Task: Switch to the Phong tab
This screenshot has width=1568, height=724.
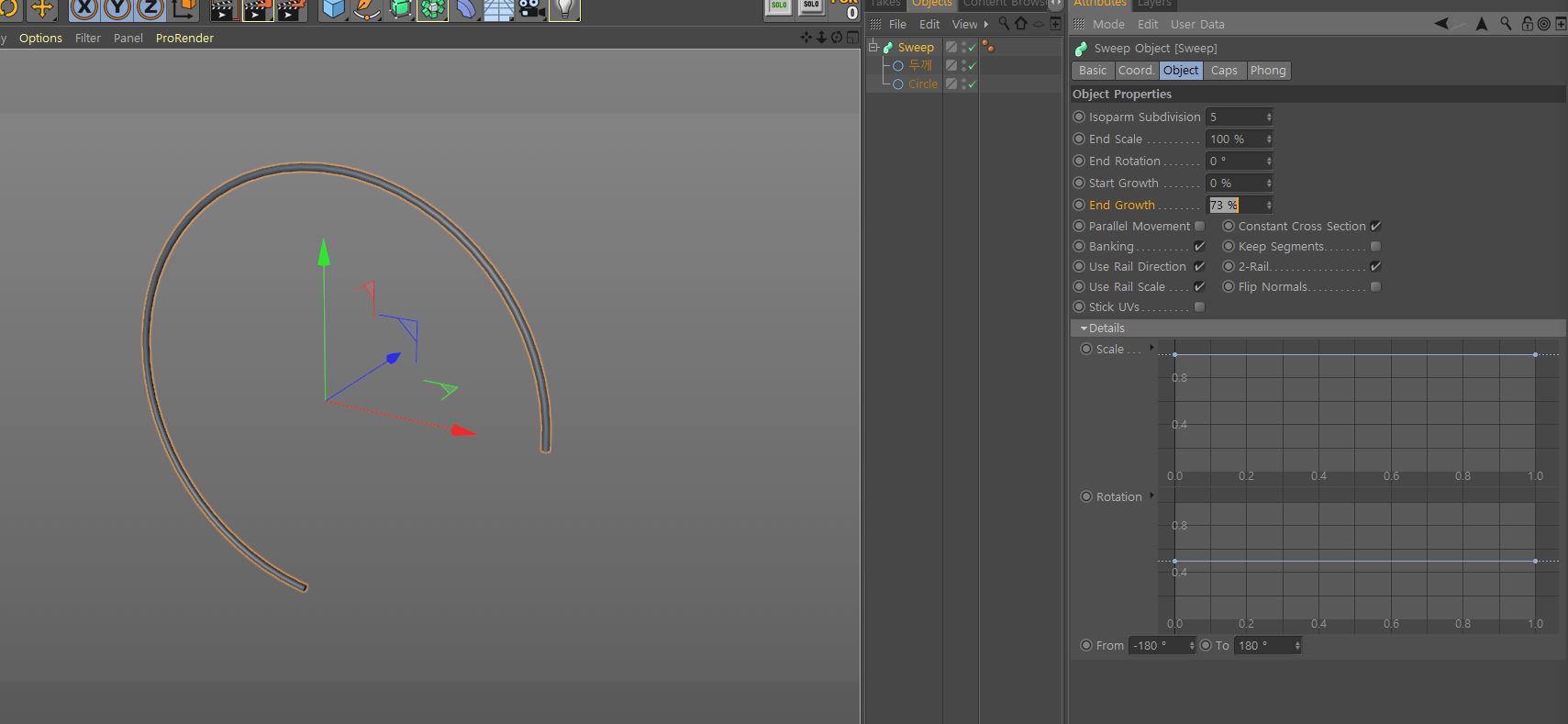Action: [1268, 70]
